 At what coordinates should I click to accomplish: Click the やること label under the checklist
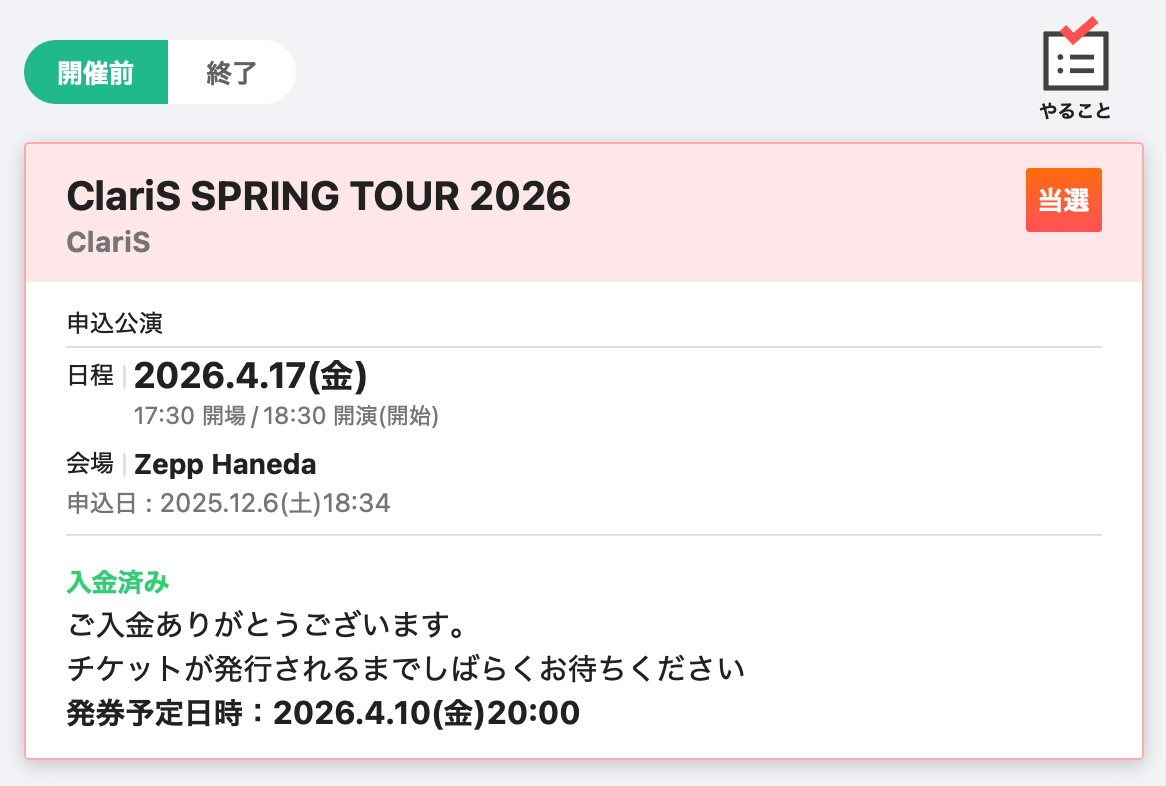coord(1075,111)
